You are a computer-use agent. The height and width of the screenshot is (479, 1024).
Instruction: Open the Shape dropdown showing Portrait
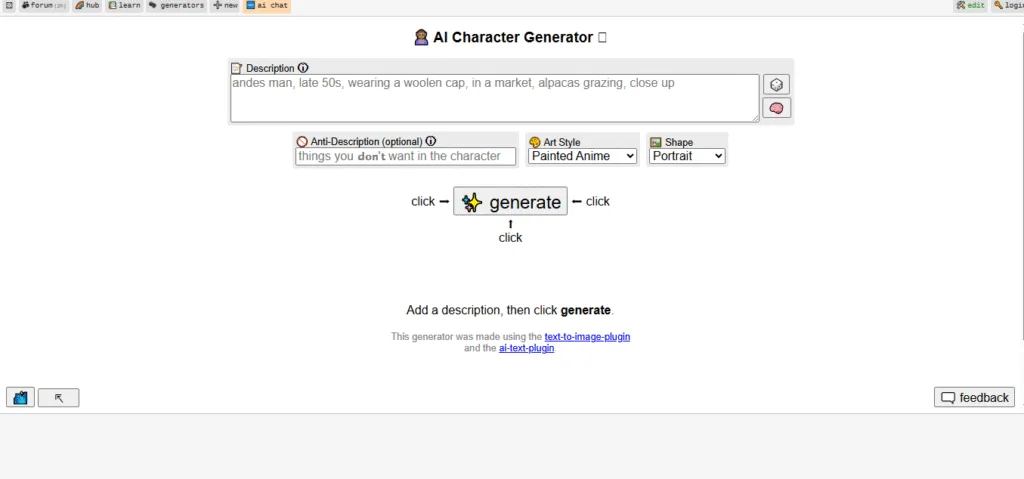pos(687,156)
